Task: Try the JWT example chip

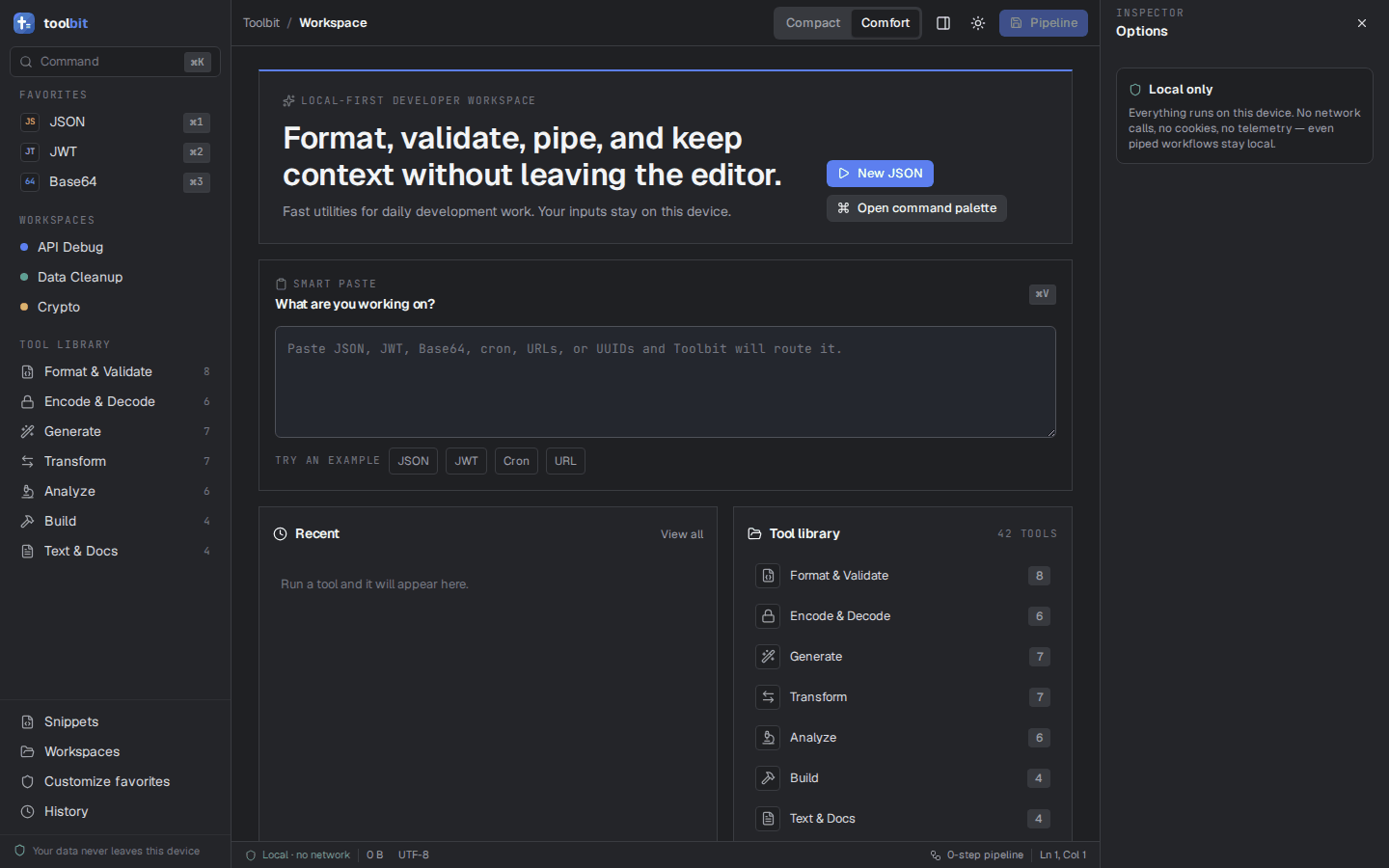Action: [x=466, y=461]
